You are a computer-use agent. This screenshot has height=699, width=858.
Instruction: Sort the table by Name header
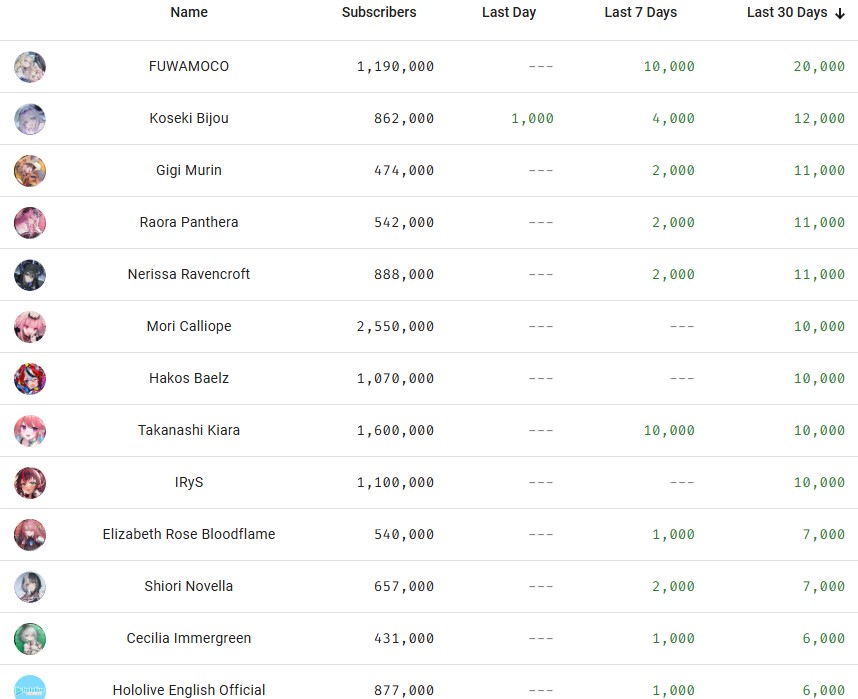189,13
